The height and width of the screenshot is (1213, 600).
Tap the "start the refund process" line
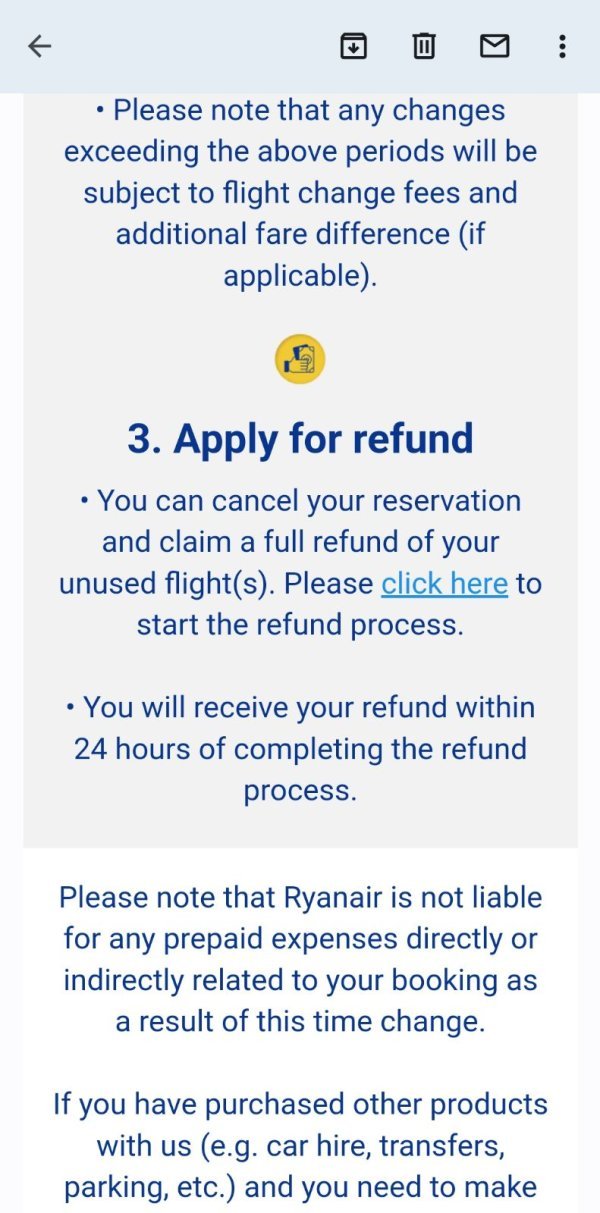[300, 626]
